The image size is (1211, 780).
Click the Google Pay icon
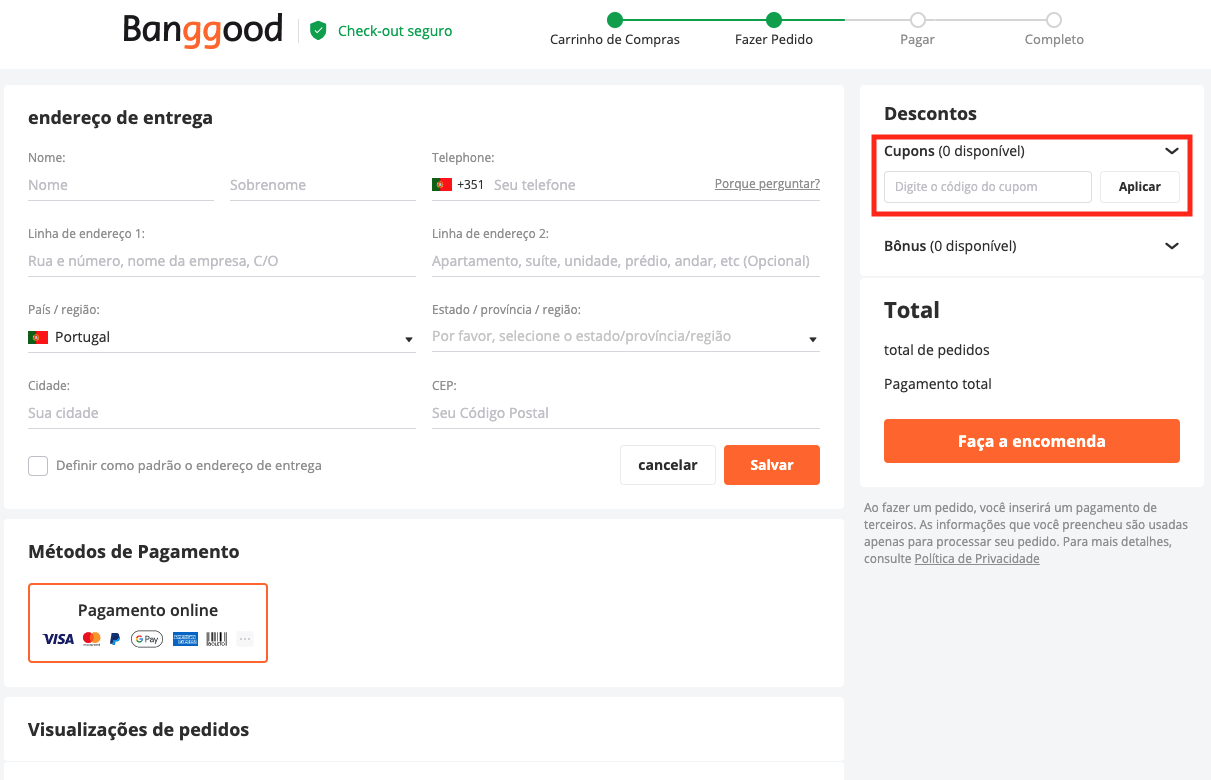147,639
